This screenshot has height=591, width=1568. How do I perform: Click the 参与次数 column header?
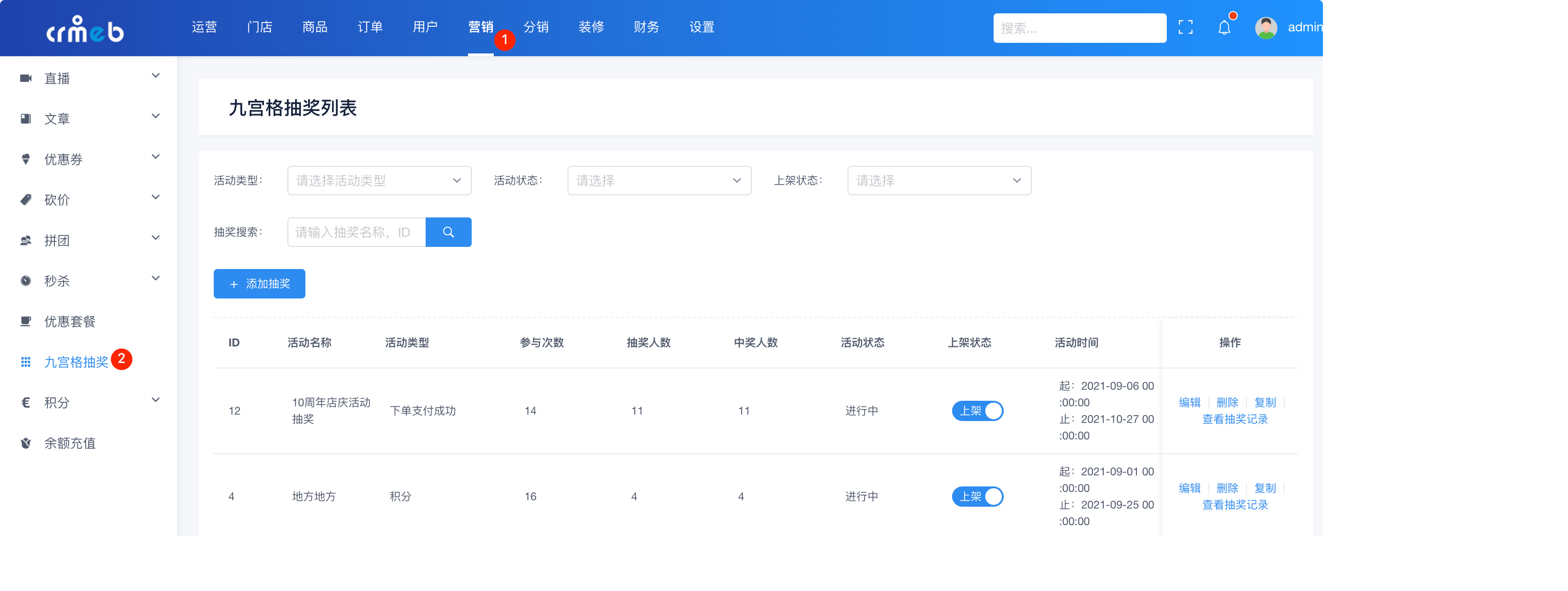[x=542, y=343]
